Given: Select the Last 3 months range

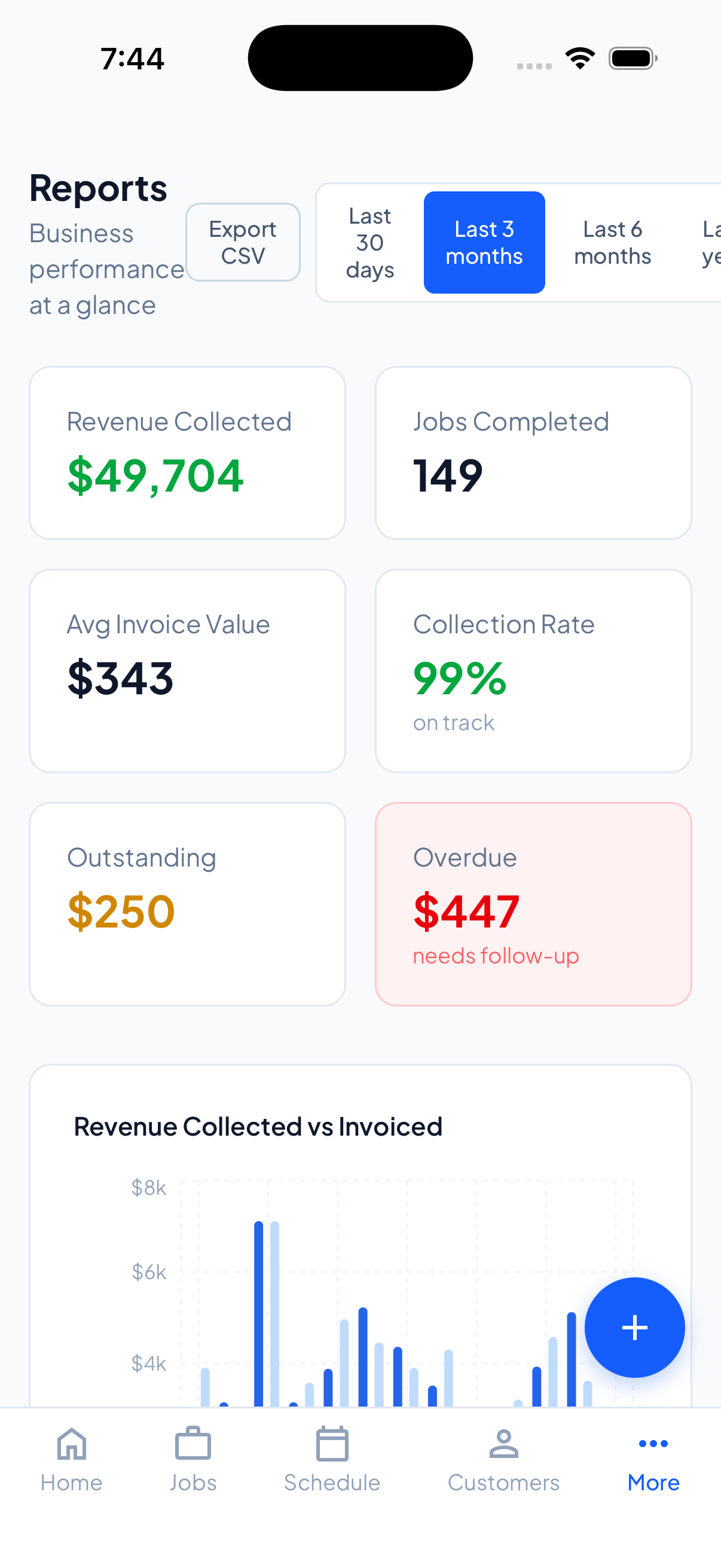Looking at the screenshot, I should [x=484, y=243].
